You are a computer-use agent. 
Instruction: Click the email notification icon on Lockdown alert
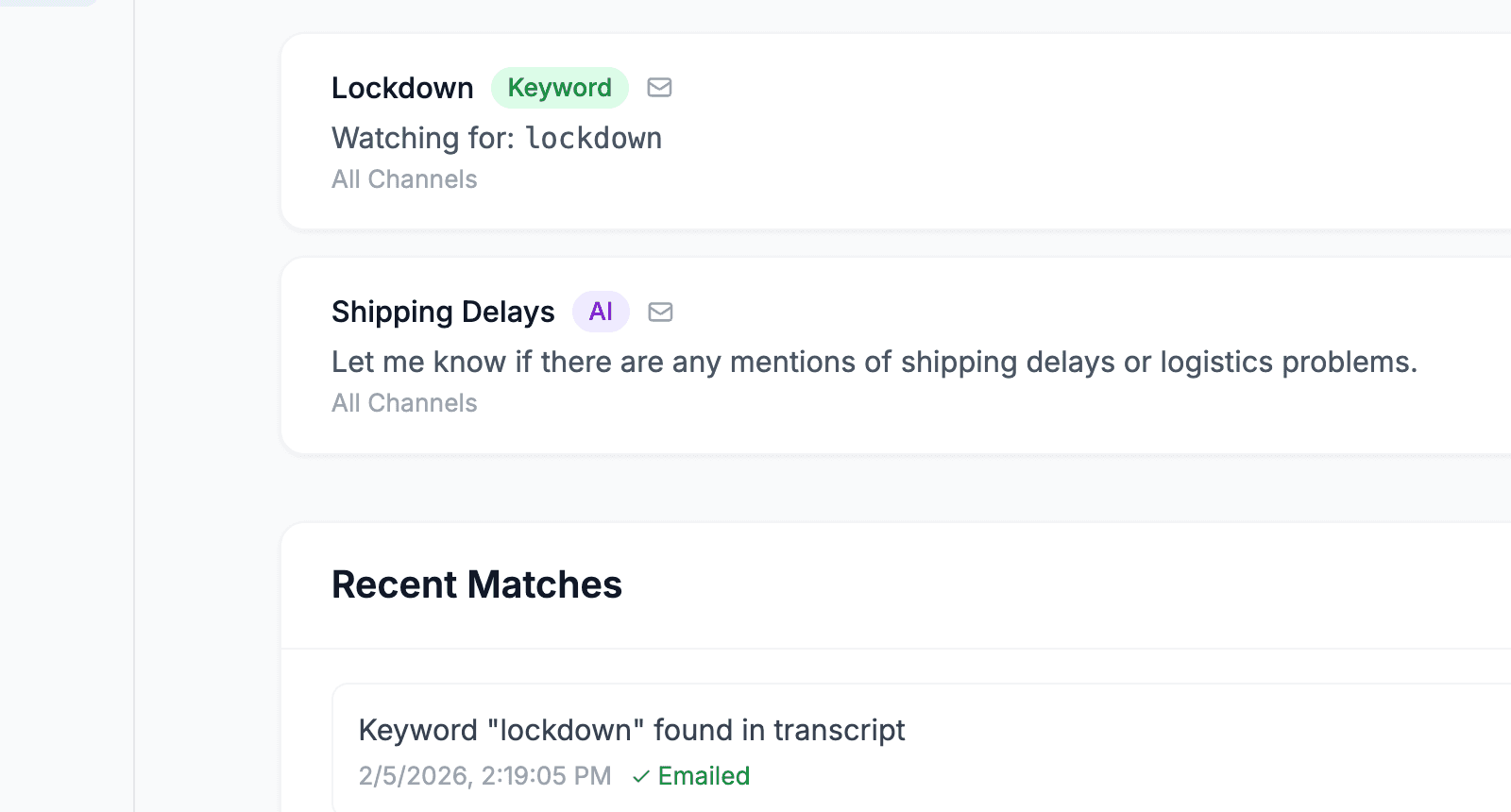(x=659, y=88)
